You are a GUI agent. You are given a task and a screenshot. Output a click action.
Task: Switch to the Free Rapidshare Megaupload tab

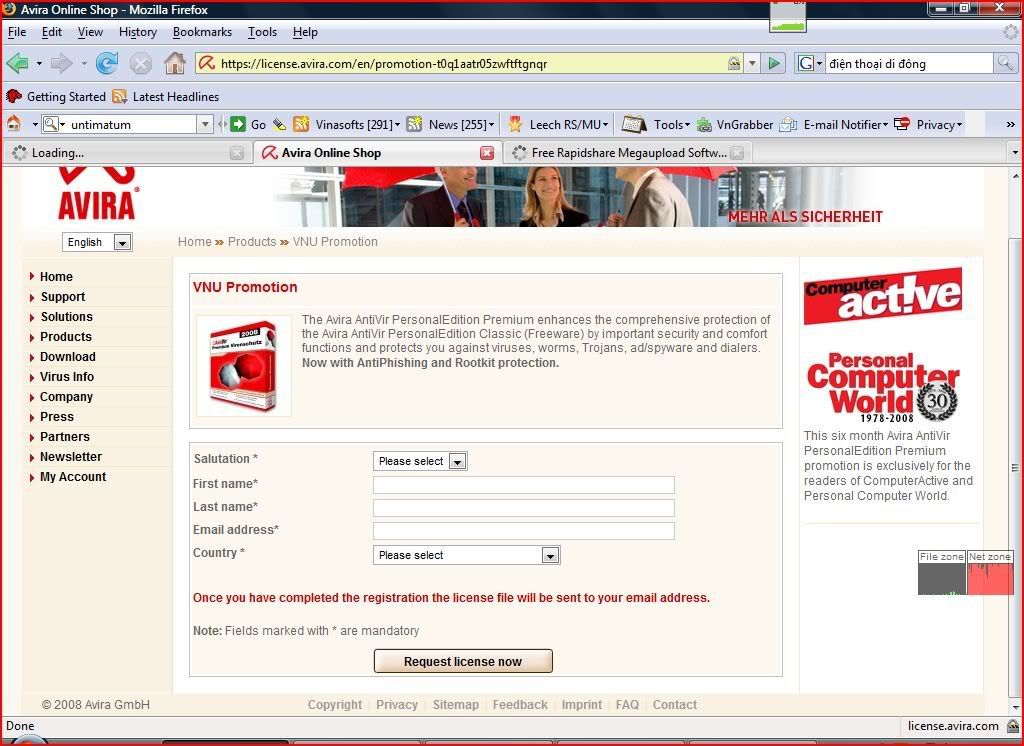click(x=628, y=153)
